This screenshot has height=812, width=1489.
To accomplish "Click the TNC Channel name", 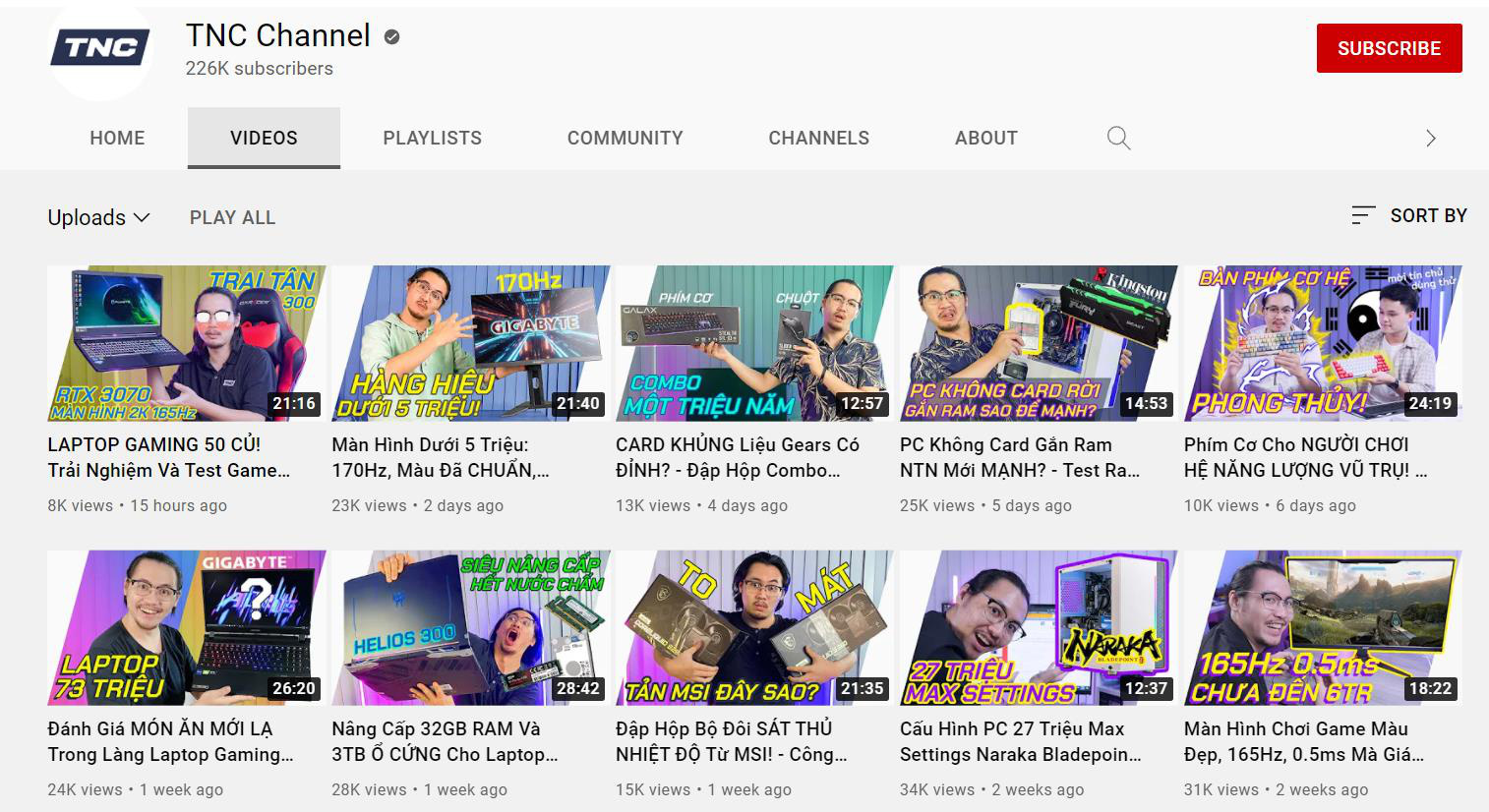I will coord(278,35).
